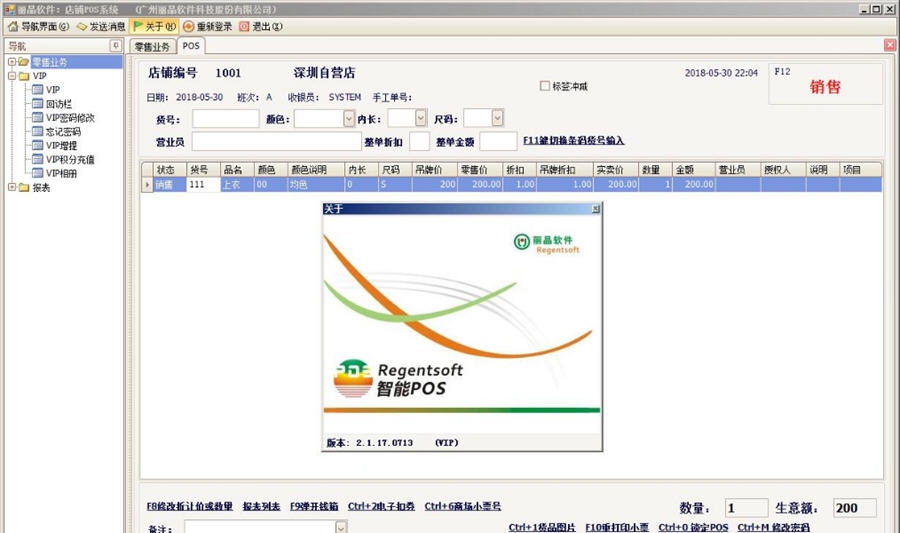The width and height of the screenshot is (900, 533).
Task: Open VIP密码修改 in the tree
Action: pyautogui.click(x=70, y=118)
